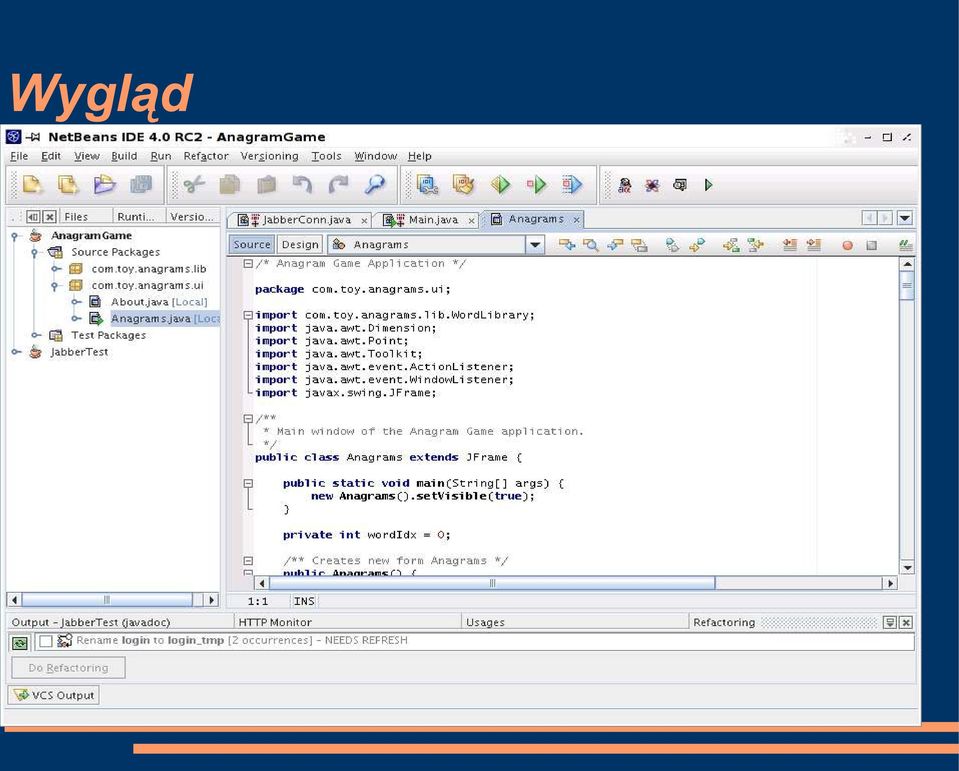This screenshot has height=771, width=959.
Task: Select Anagrams.java in the project tree
Action: click(164, 319)
